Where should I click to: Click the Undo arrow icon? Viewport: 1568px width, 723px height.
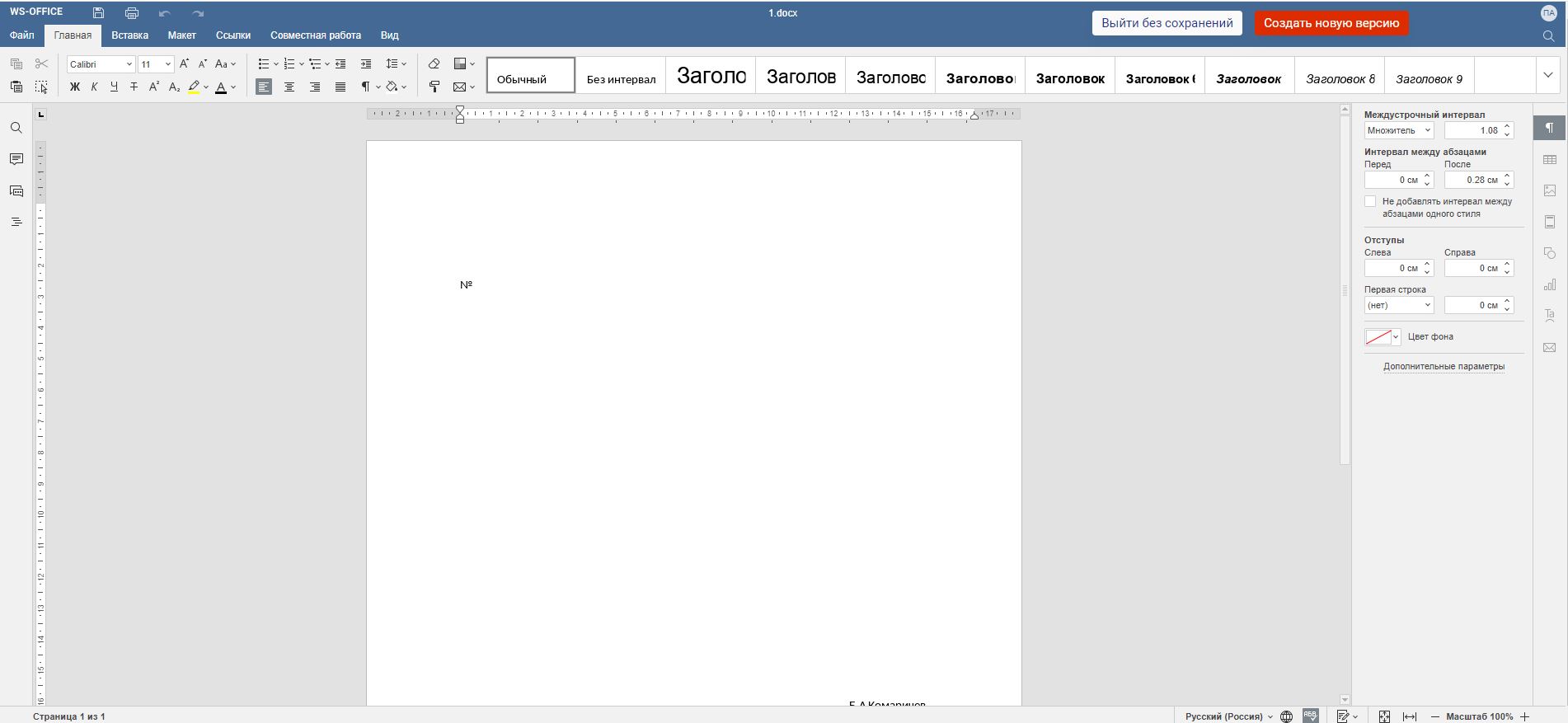[x=165, y=13]
